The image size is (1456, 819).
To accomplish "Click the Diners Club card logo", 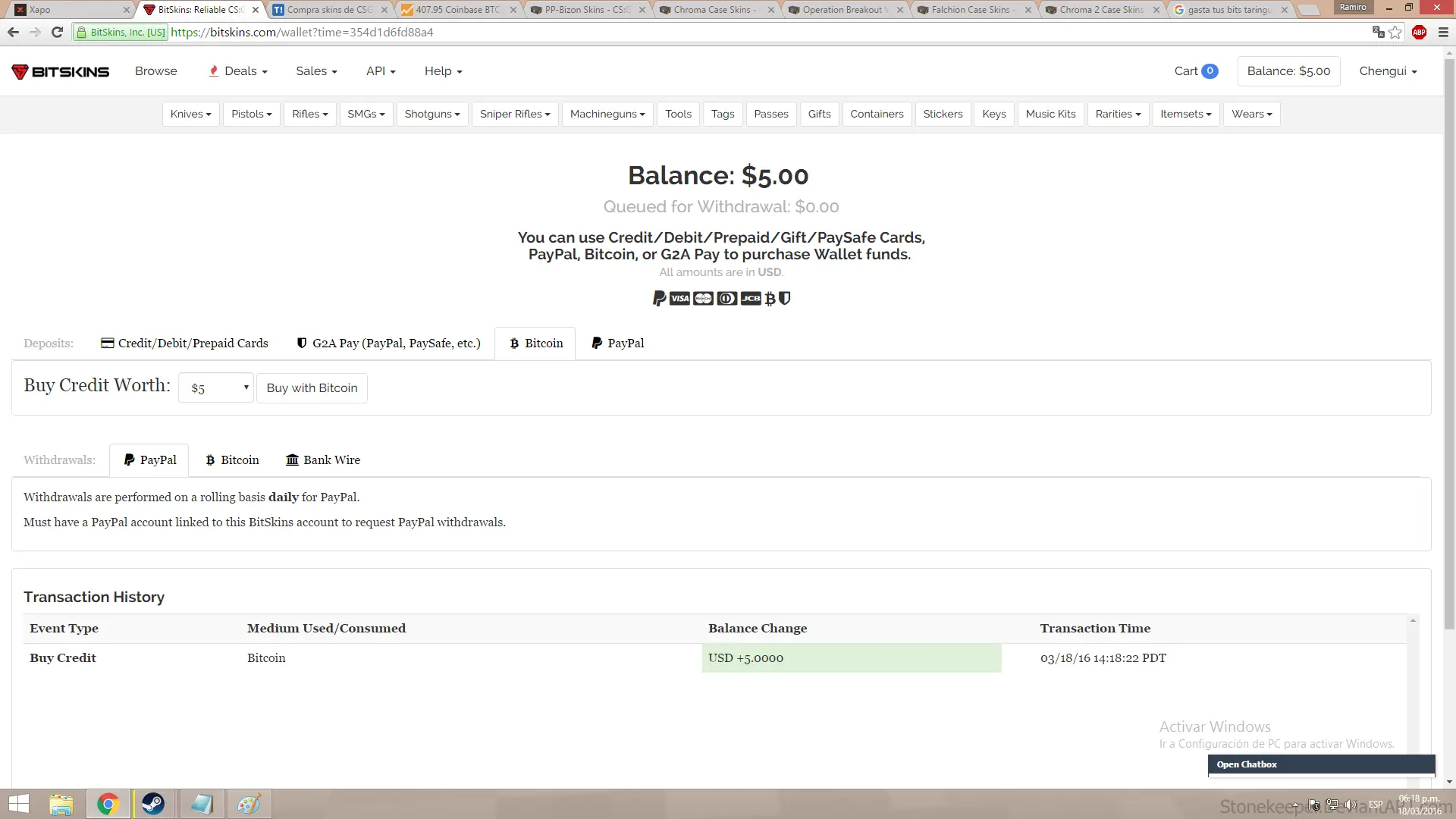I will tap(727, 299).
